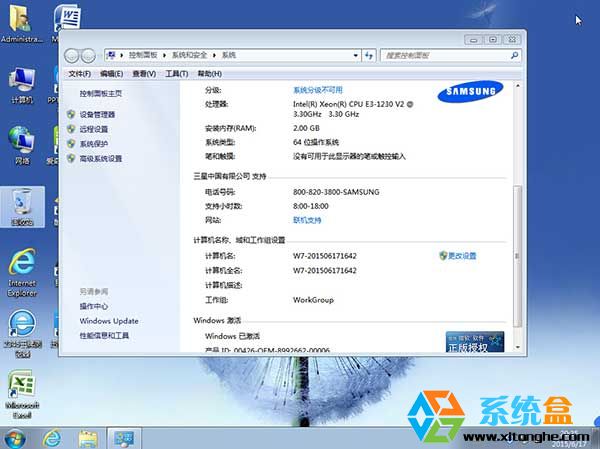Expand the address bar history dropdown
This screenshot has height=449, width=600.
click(x=355, y=56)
